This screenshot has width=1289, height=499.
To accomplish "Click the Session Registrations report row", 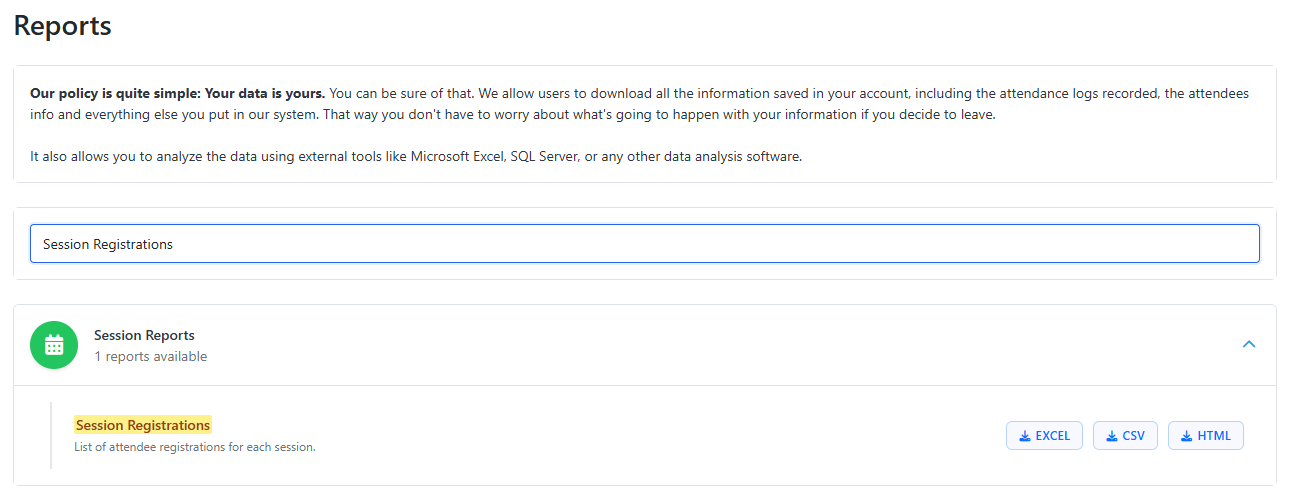I will [x=600, y=435].
